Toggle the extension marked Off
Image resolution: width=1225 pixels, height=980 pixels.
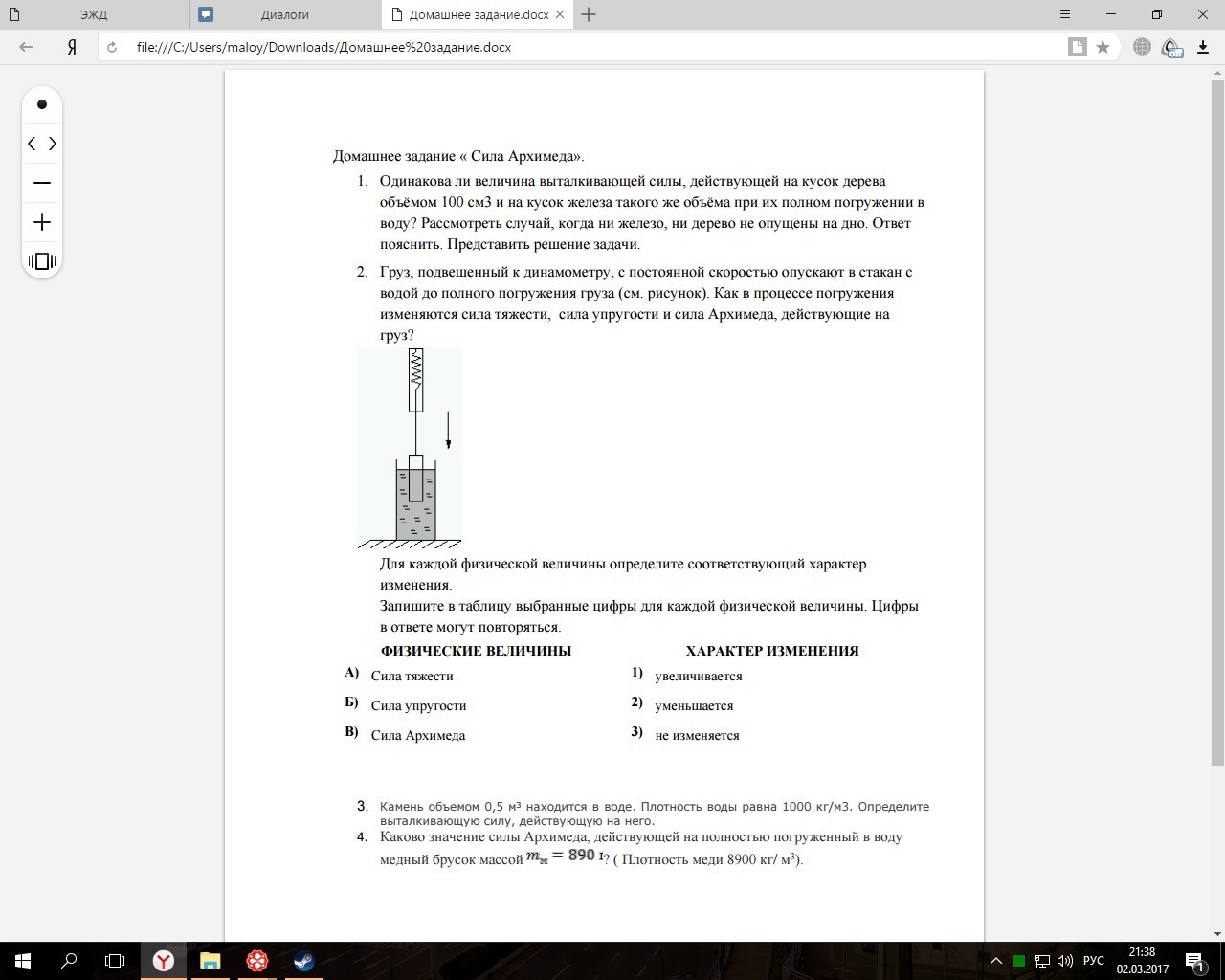(1171, 48)
